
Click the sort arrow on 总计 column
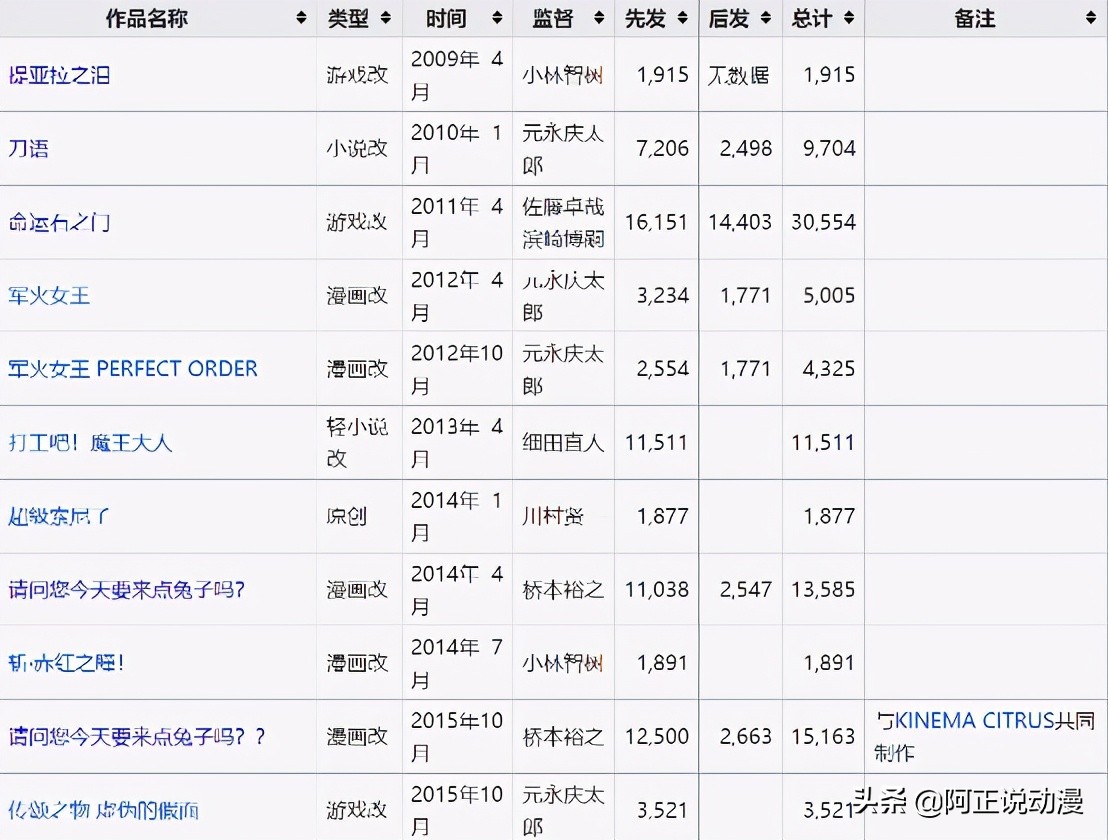[847, 18]
